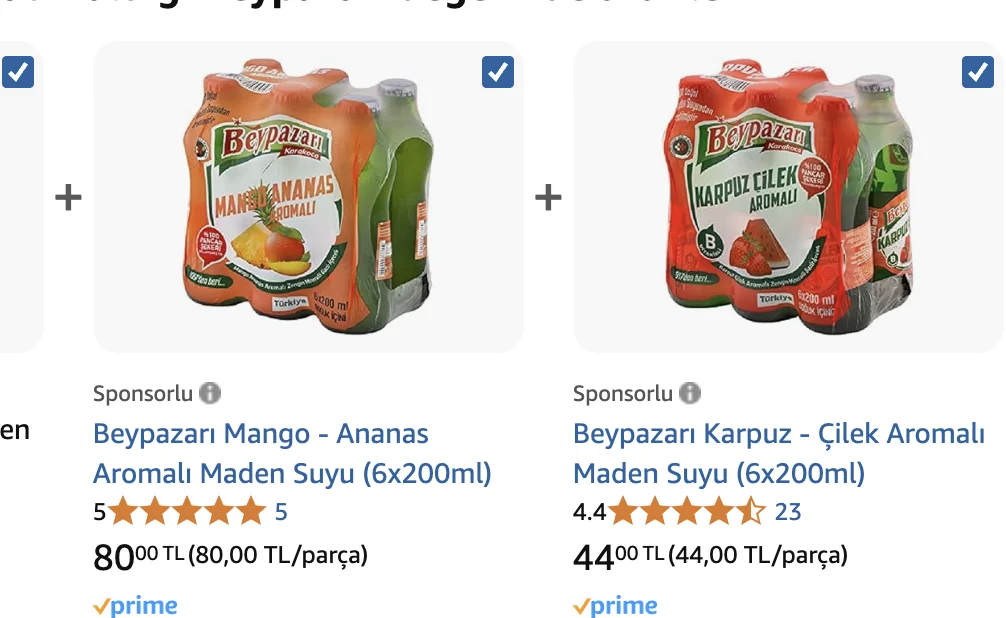Click the Karpuz Çilek six-pack product image
1006x618 pixels.
[x=788, y=197]
